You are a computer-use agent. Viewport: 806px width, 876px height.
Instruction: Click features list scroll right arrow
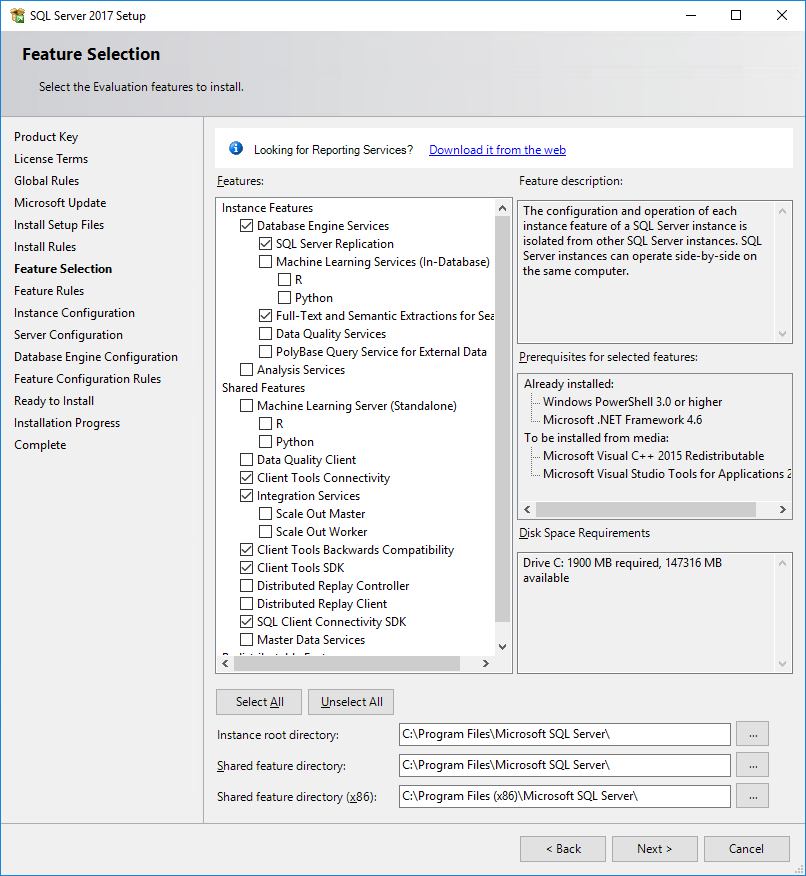point(486,663)
